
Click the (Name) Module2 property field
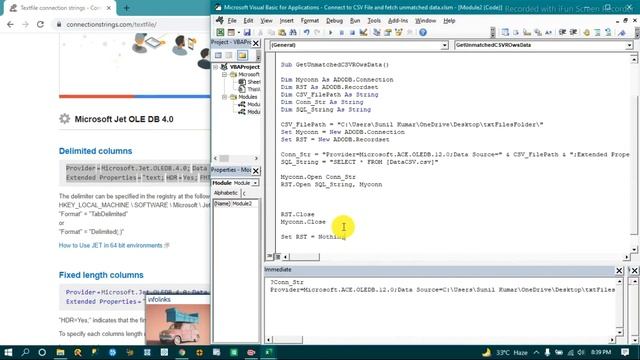tap(236, 203)
